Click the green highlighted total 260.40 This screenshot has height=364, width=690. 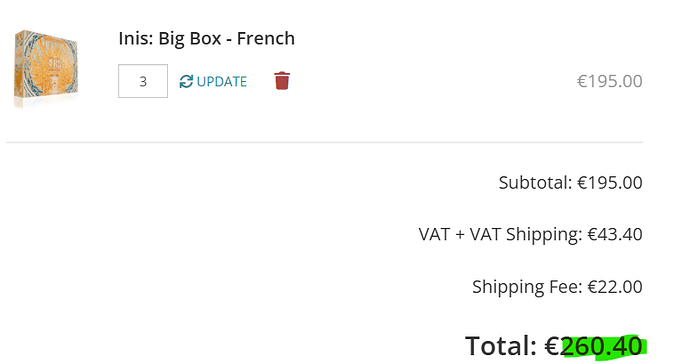point(603,346)
